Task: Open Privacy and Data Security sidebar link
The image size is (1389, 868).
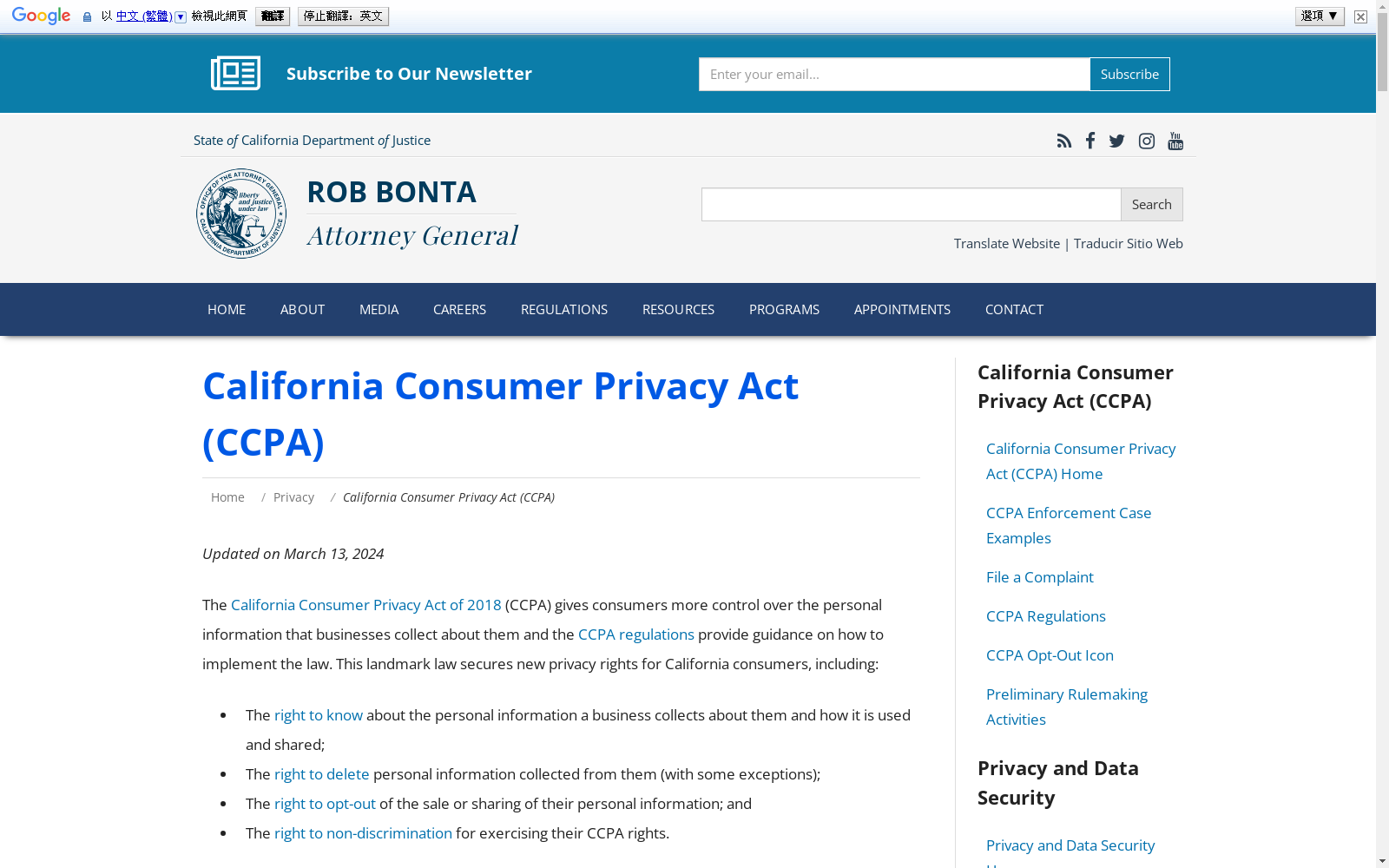Action: click(x=1070, y=852)
